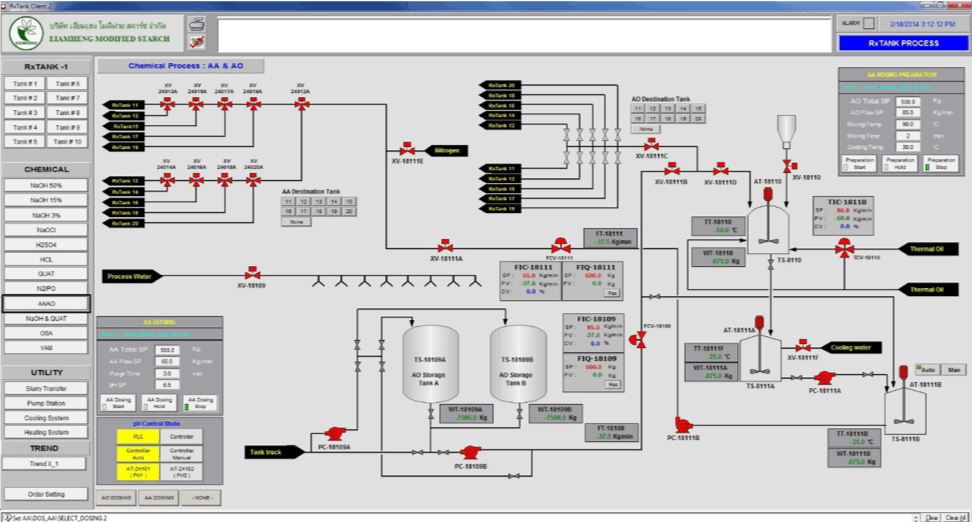Open Nitrogen valve XV-18111E

tap(407, 149)
